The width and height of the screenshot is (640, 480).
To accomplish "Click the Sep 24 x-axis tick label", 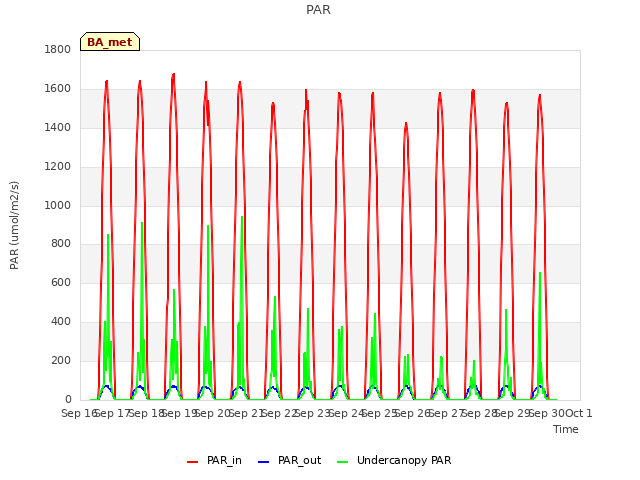I will [347, 413].
